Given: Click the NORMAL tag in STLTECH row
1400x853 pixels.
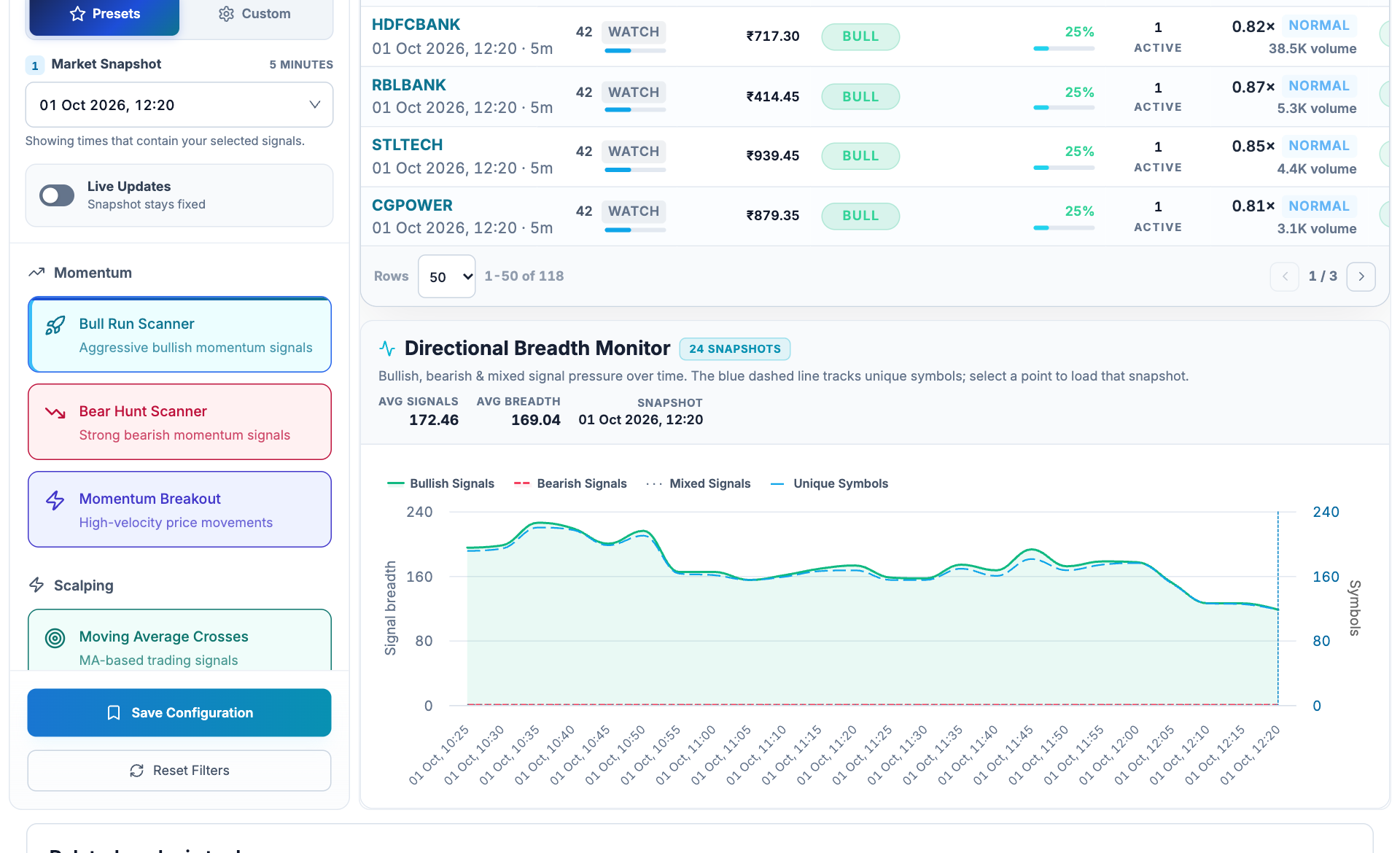Looking at the screenshot, I should point(1318,146).
